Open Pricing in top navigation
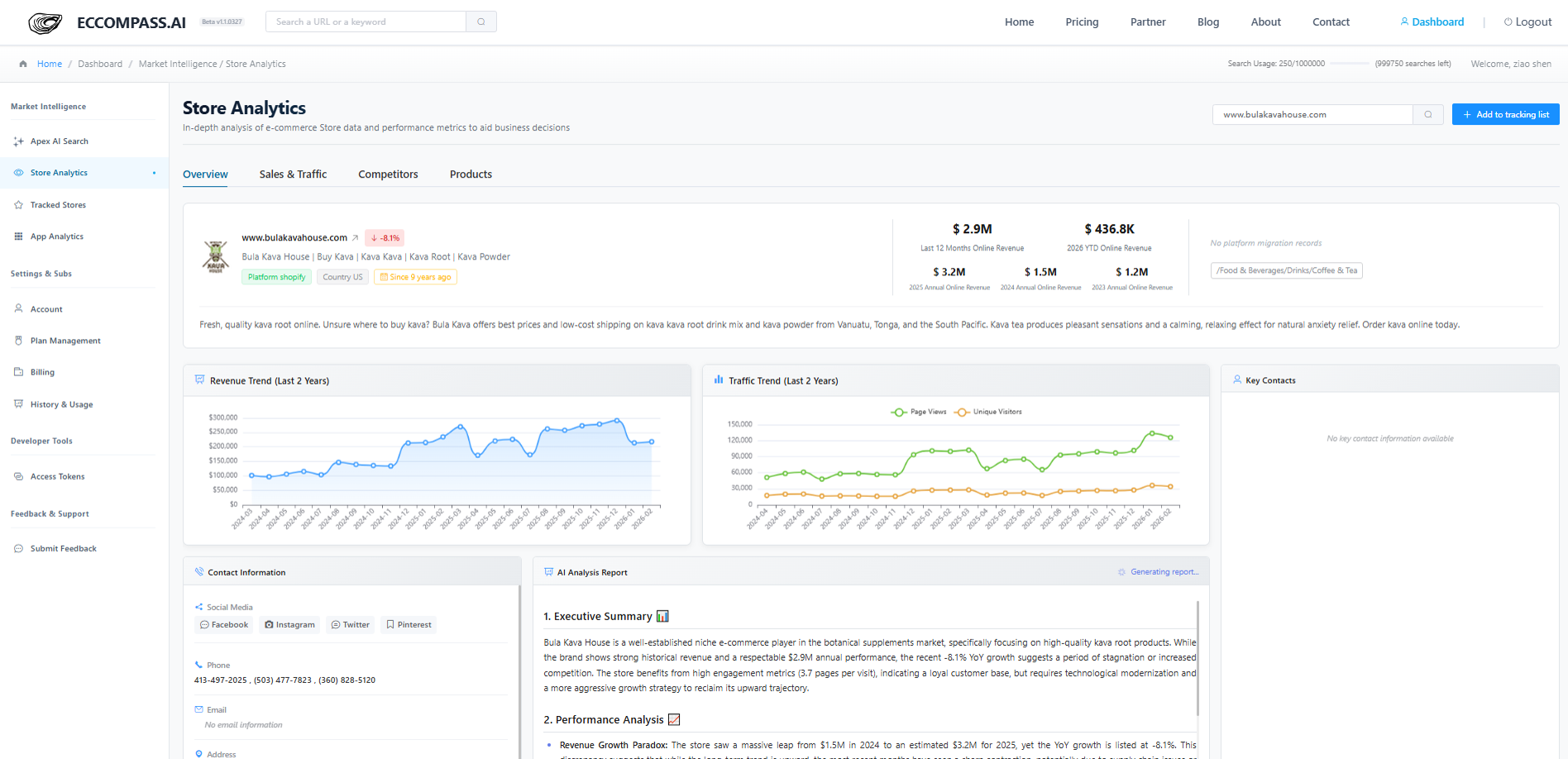Viewport: 1568px width, 759px height. click(1082, 22)
